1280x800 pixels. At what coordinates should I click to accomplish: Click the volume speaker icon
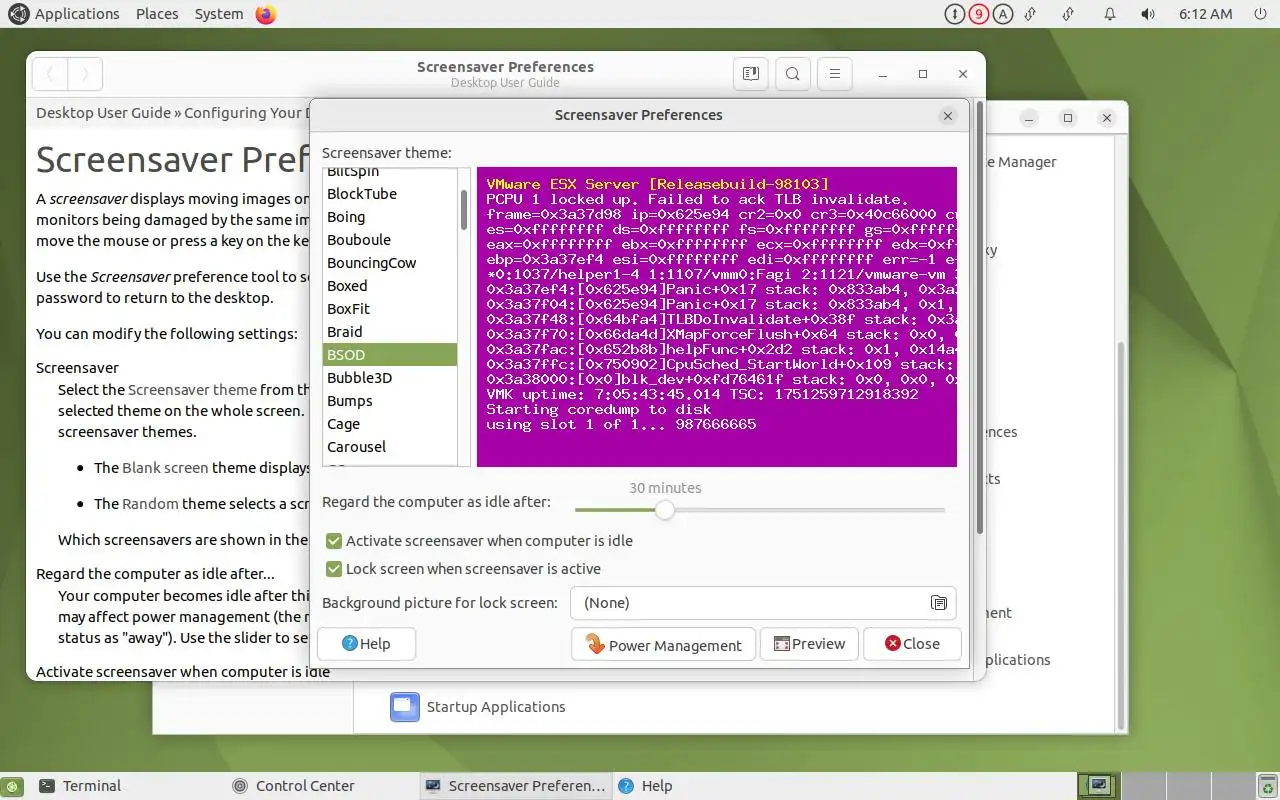point(1148,14)
